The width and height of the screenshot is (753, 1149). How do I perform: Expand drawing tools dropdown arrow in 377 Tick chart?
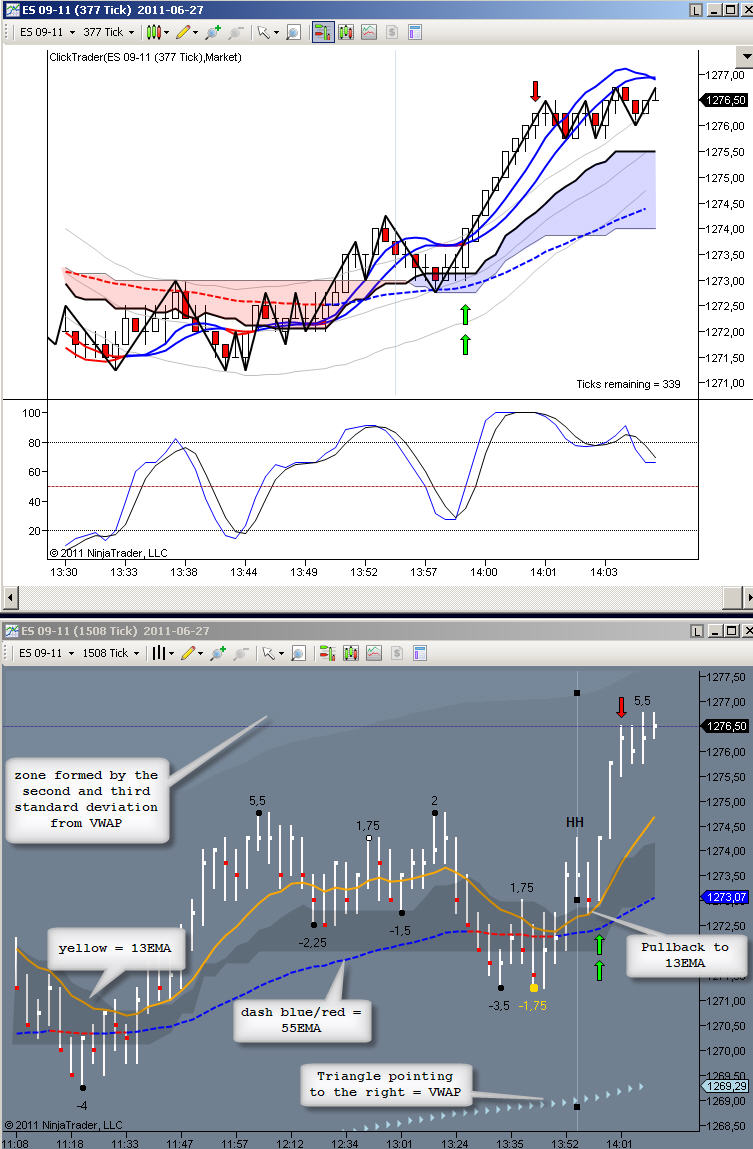tap(196, 32)
